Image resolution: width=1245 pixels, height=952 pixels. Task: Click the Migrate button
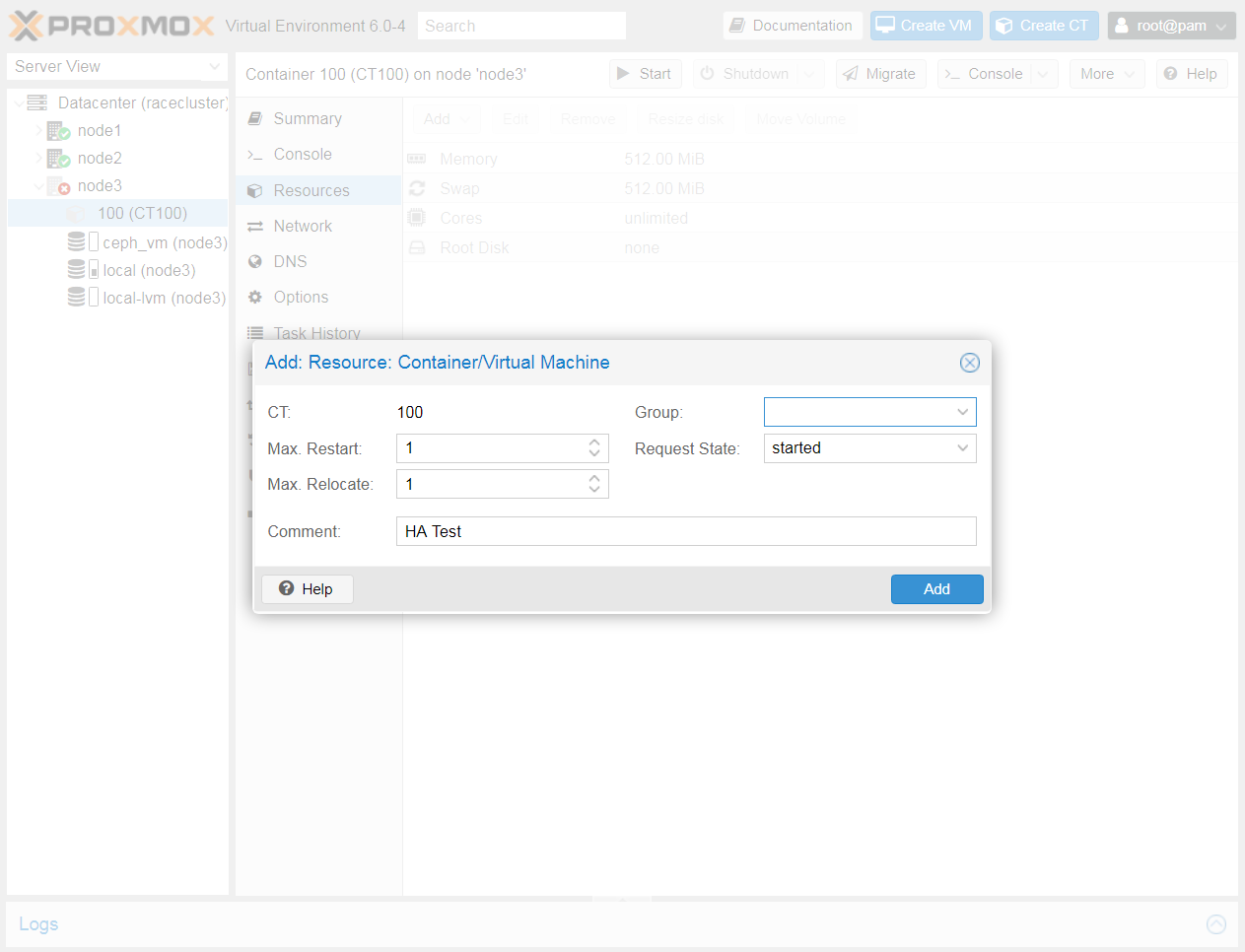[x=880, y=74]
